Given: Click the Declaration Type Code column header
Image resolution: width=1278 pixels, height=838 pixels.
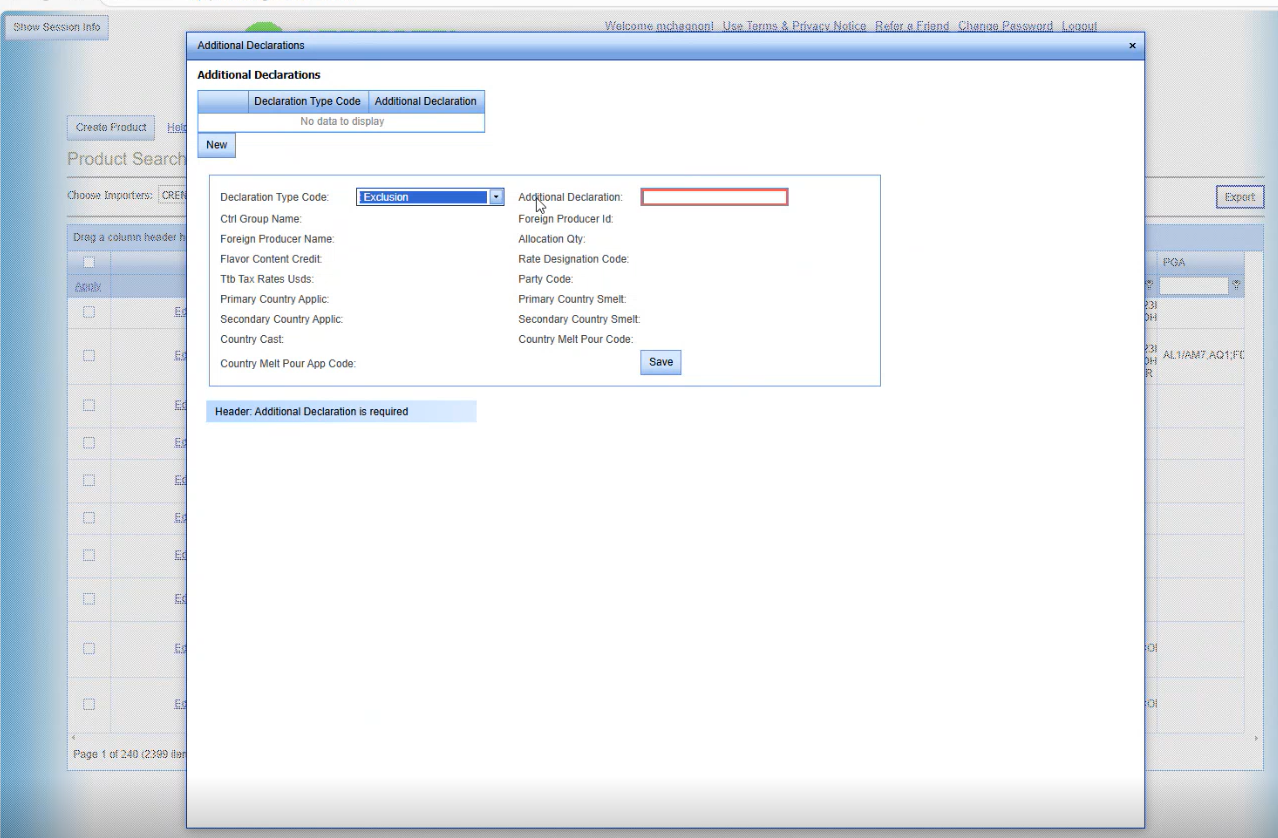Looking at the screenshot, I should pyautogui.click(x=307, y=101).
